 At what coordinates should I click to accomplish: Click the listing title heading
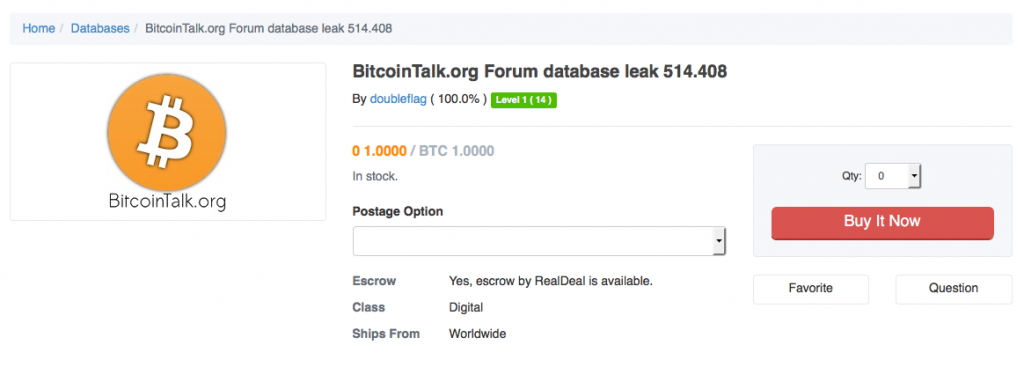click(x=539, y=72)
